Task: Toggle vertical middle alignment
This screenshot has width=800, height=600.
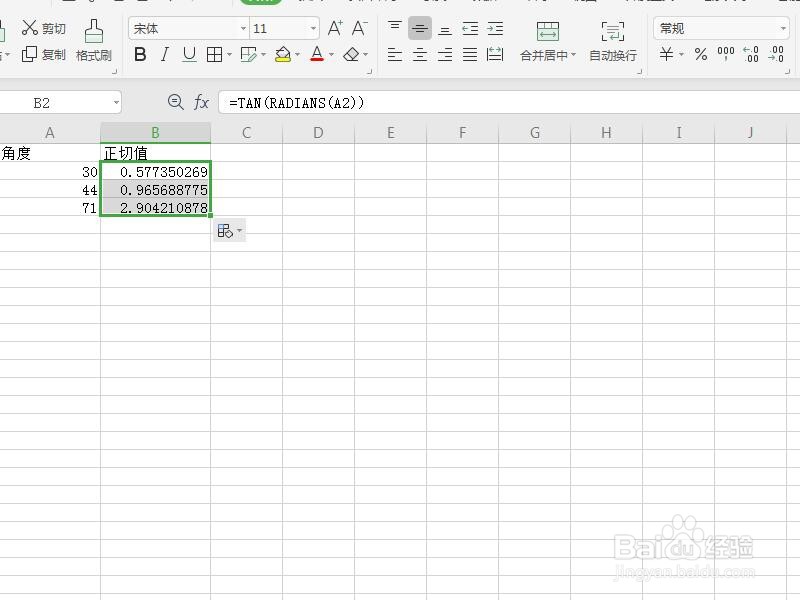Action: tap(420, 29)
